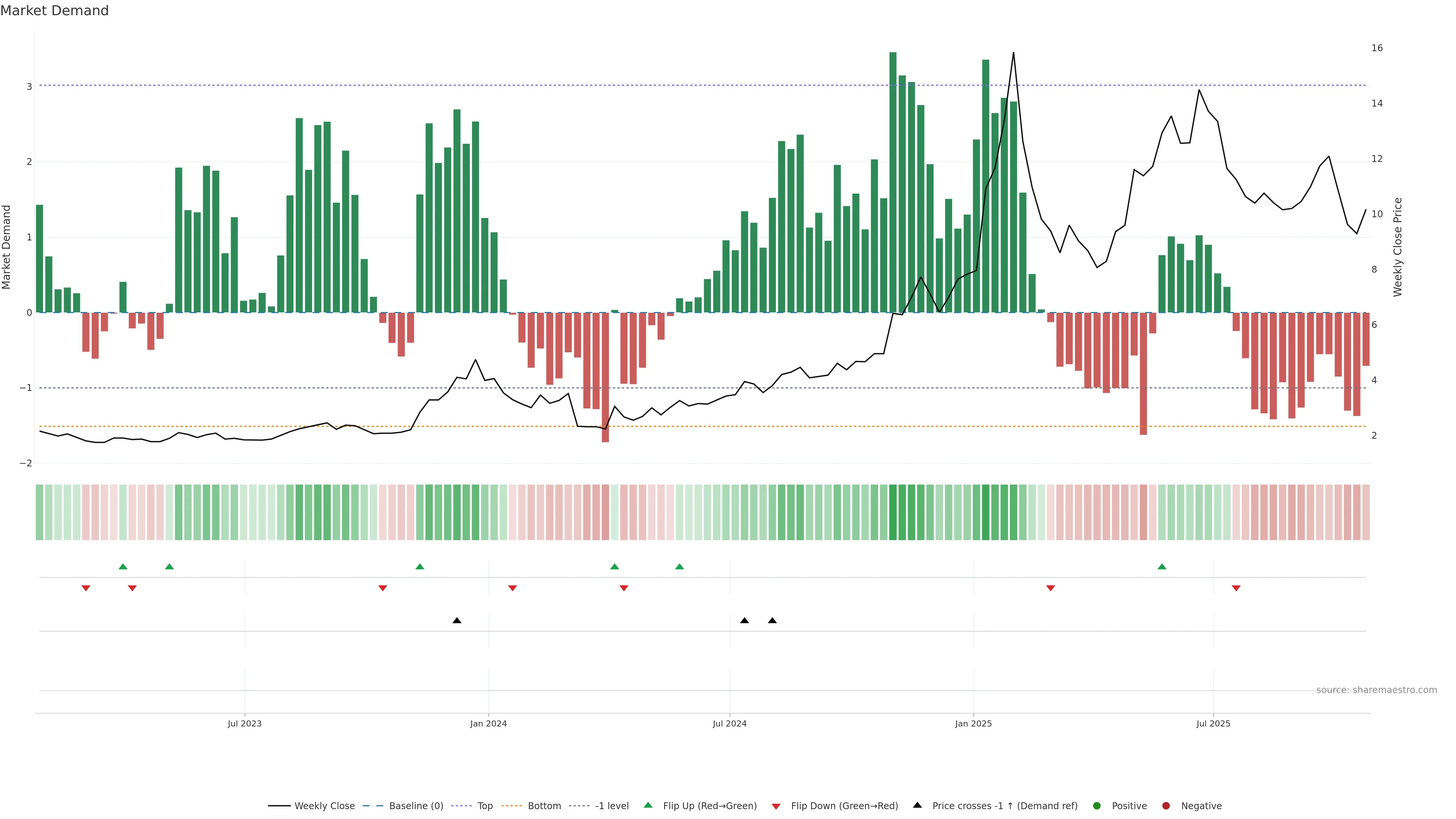Click the Weekly Close Price axis title
1456x819 pixels.
pos(1397,247)
